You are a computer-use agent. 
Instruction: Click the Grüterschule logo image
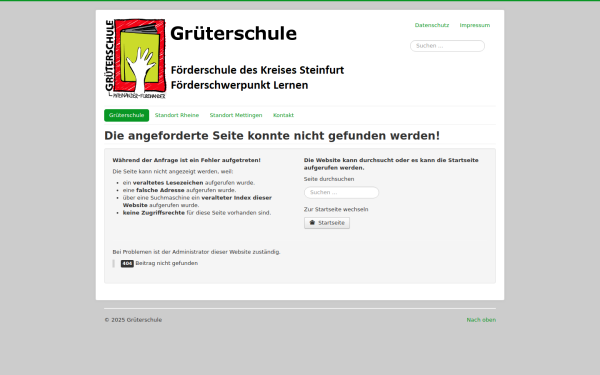tap(135, 59)
